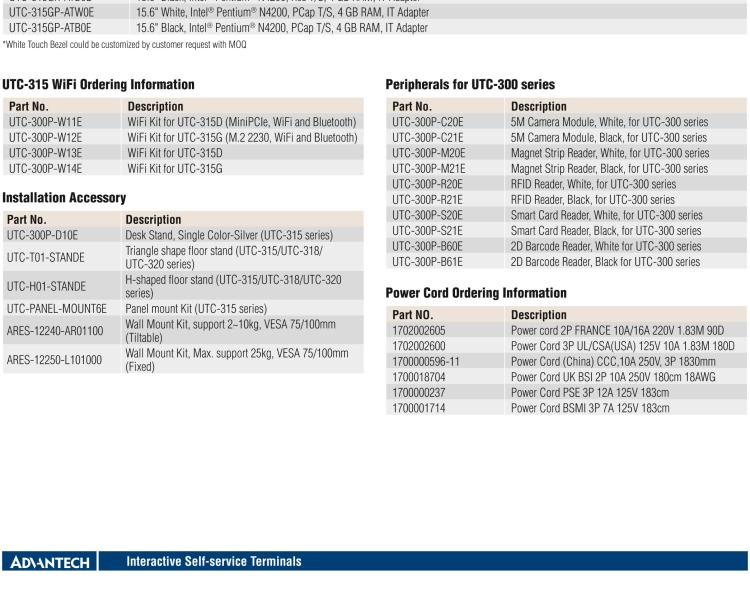Click part number UTC-300P-W11E
The height and width of the screenshot is (591, 750).
[x=45, y=122]
